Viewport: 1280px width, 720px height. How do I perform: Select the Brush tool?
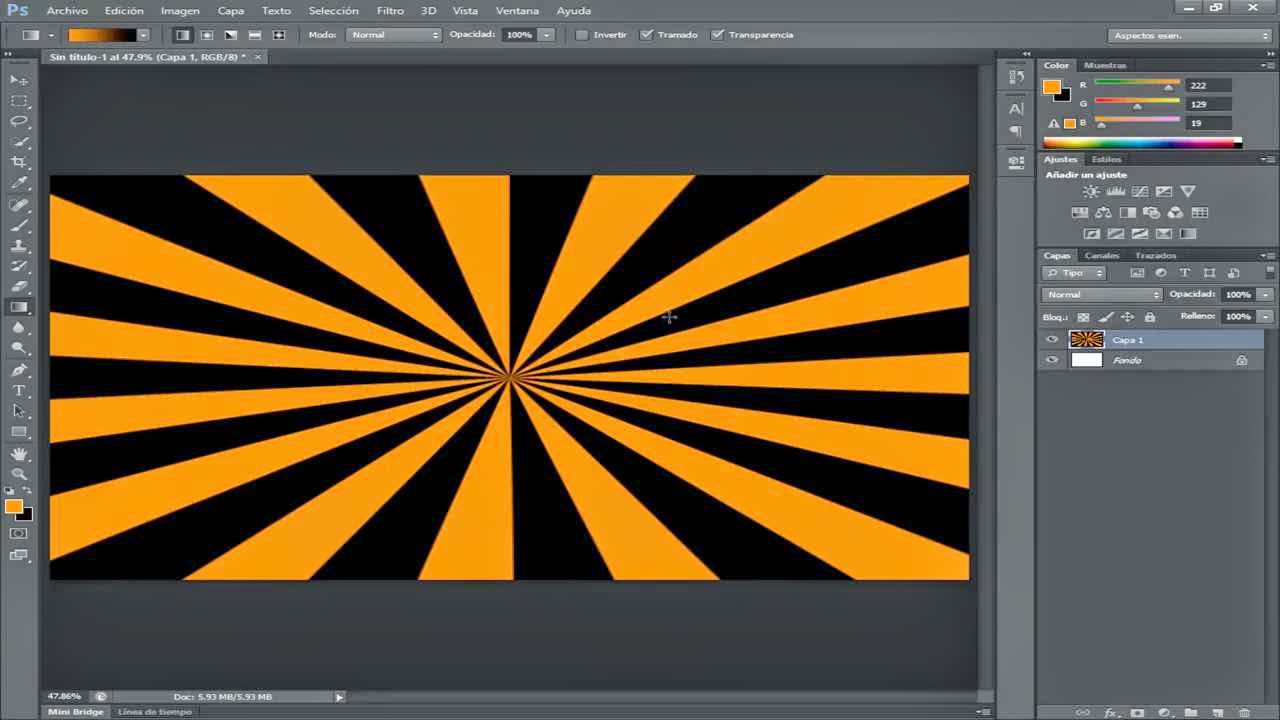[19, 225]
